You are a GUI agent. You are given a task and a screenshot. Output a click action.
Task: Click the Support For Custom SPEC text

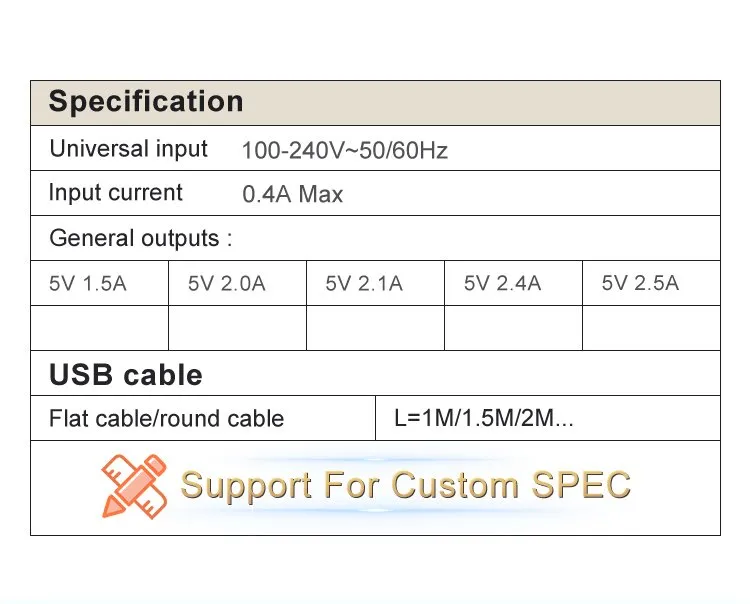click(x=405, y=485)
